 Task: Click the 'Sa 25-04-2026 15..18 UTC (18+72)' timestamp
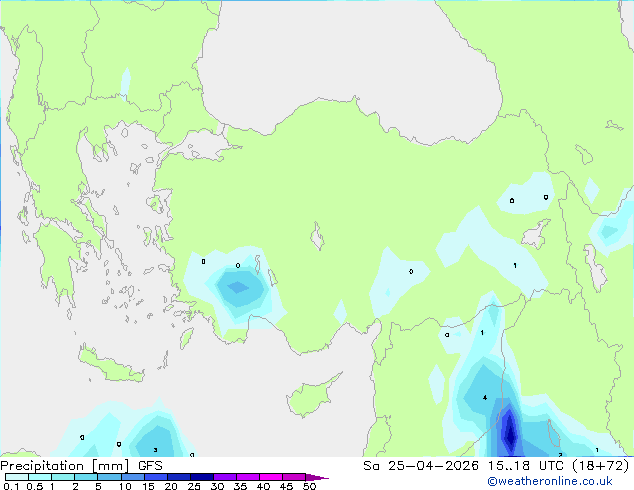click(496, 466)
